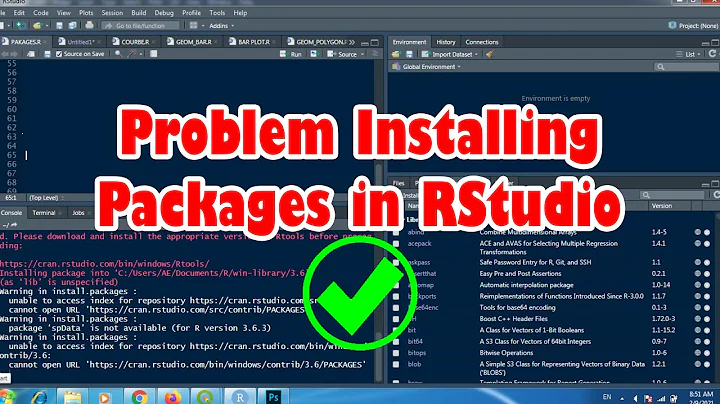Screen dimensions: 720x404
Task: Check the bit package checkbox
Action: point(396,330)
